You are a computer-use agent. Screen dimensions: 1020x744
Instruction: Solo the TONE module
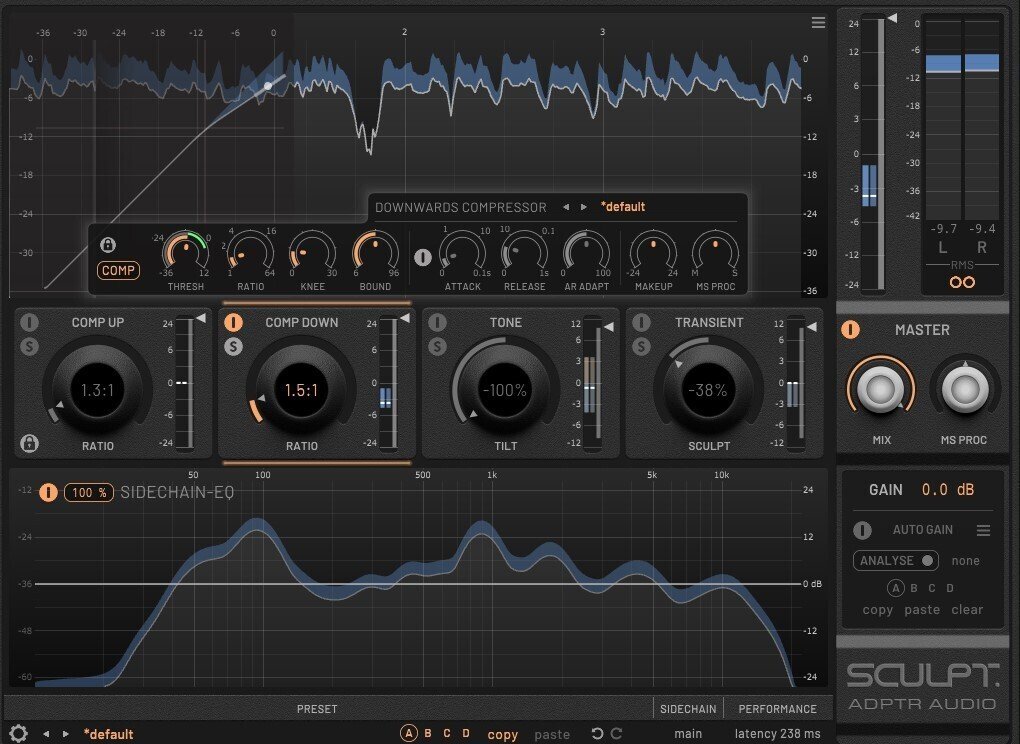[x=437, y=347]
